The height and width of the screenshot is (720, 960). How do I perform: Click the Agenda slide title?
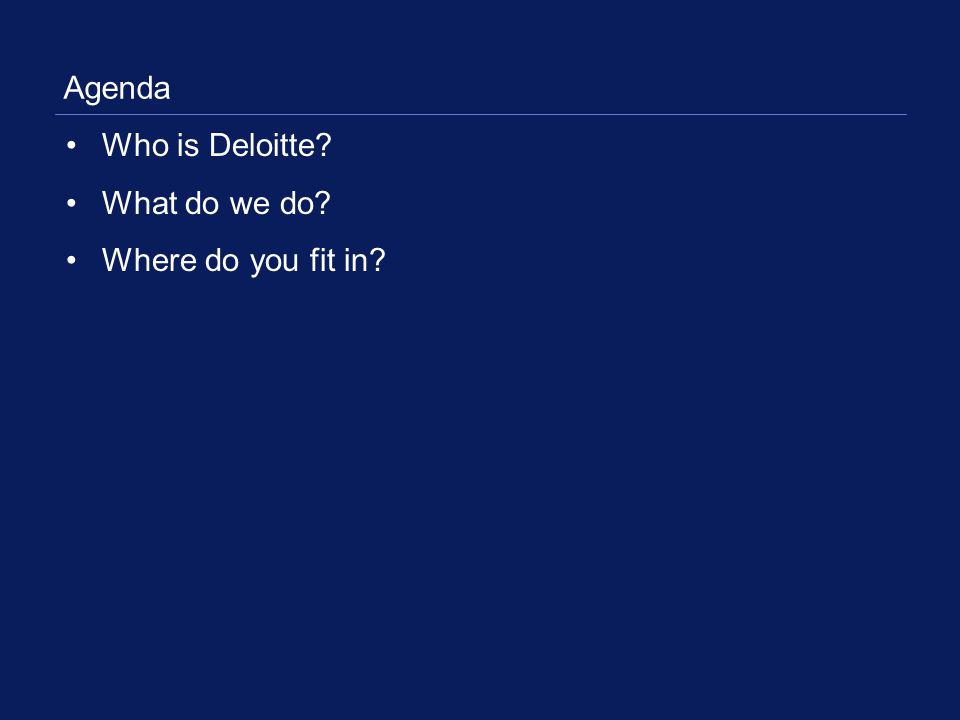point(116,89)
